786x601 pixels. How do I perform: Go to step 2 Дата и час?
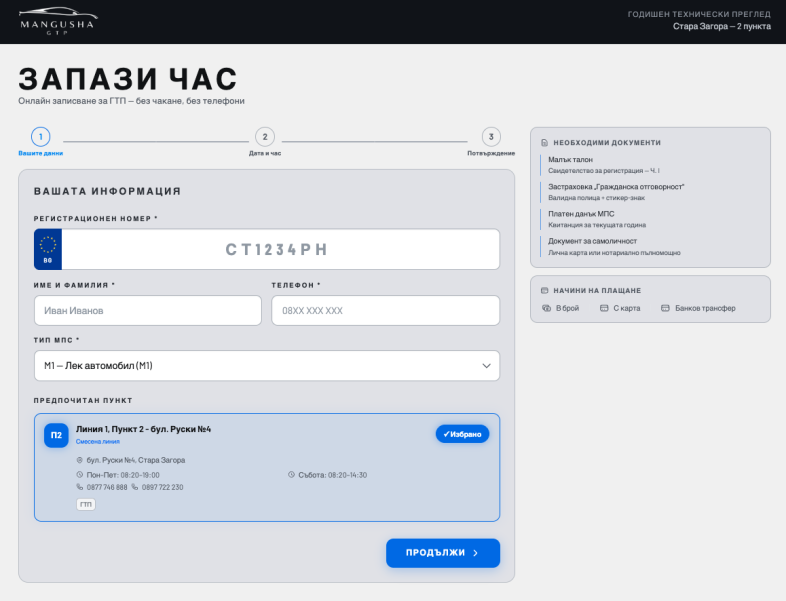265,136
